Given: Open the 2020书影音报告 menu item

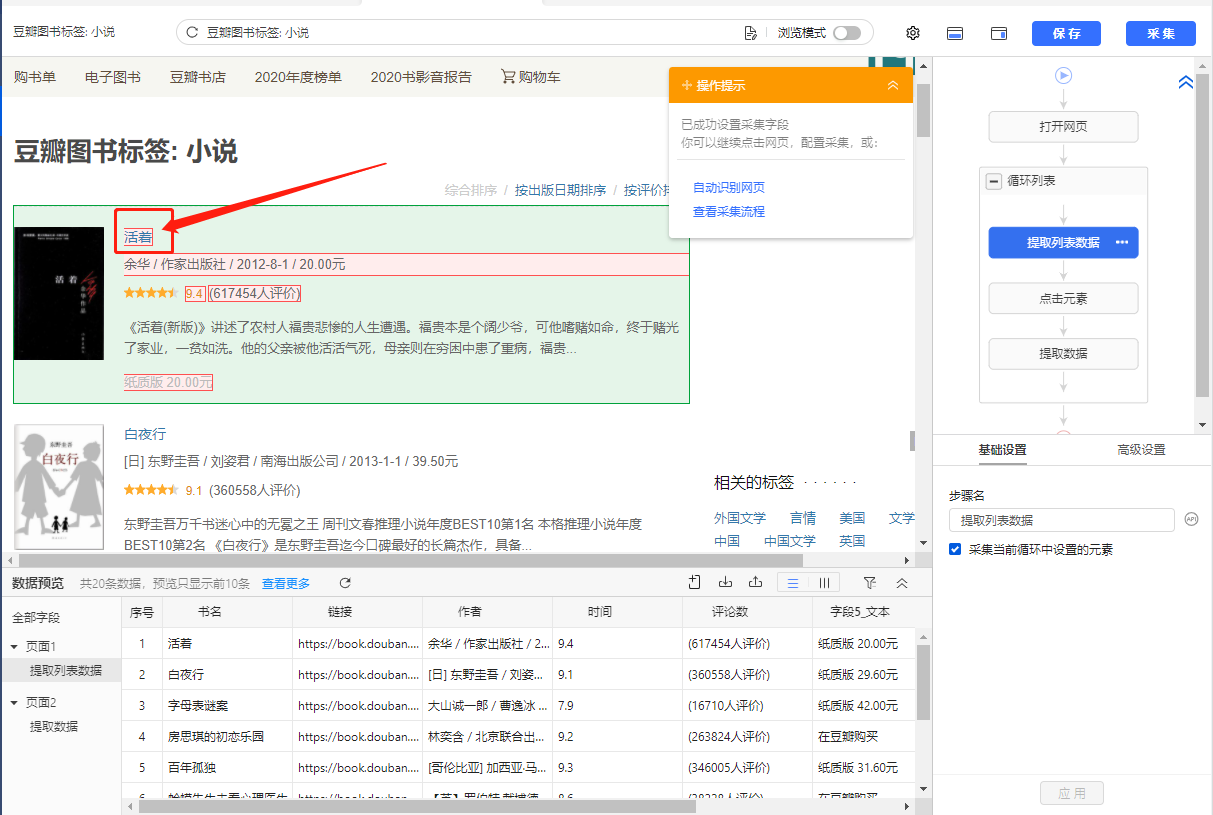Looking at the screenshot, I should [421, 77].
